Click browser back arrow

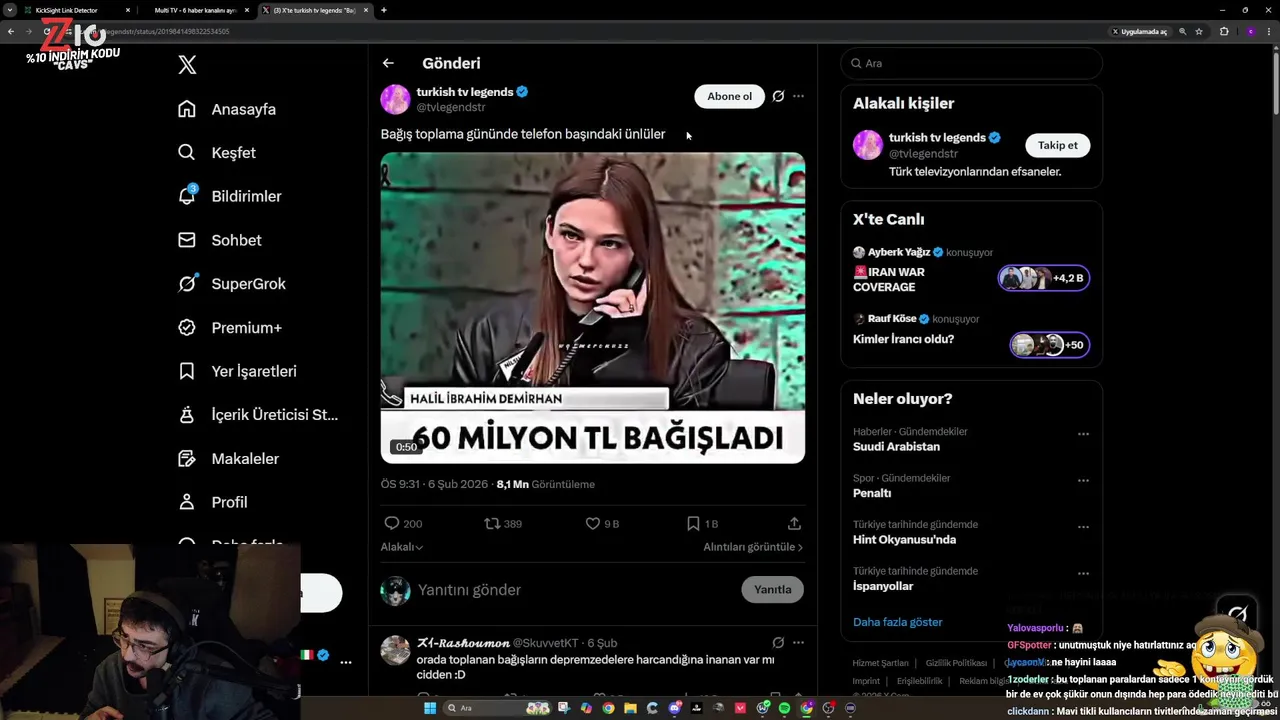[x=10, y=31]
